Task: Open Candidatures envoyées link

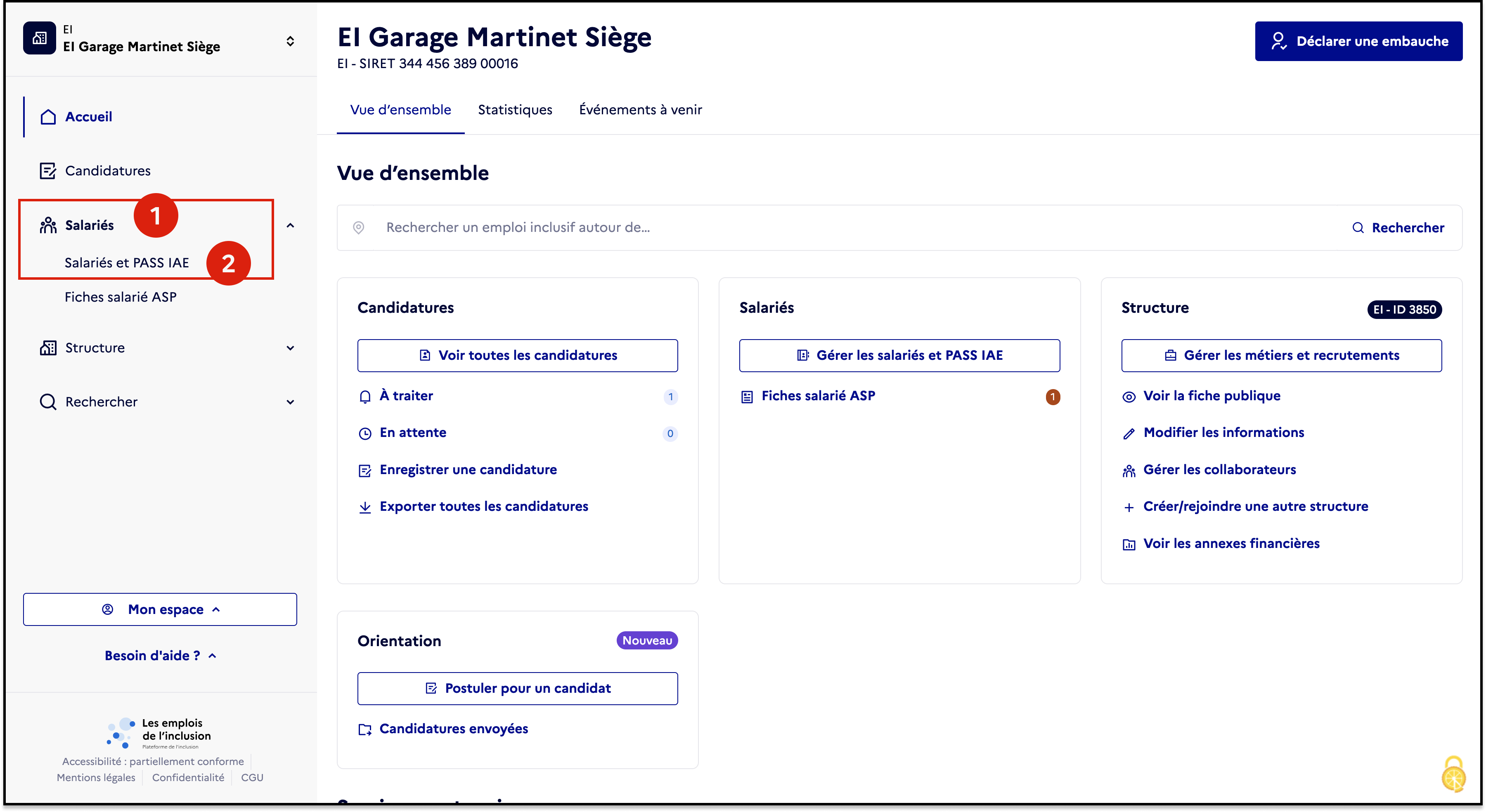Action: [453, 728]
